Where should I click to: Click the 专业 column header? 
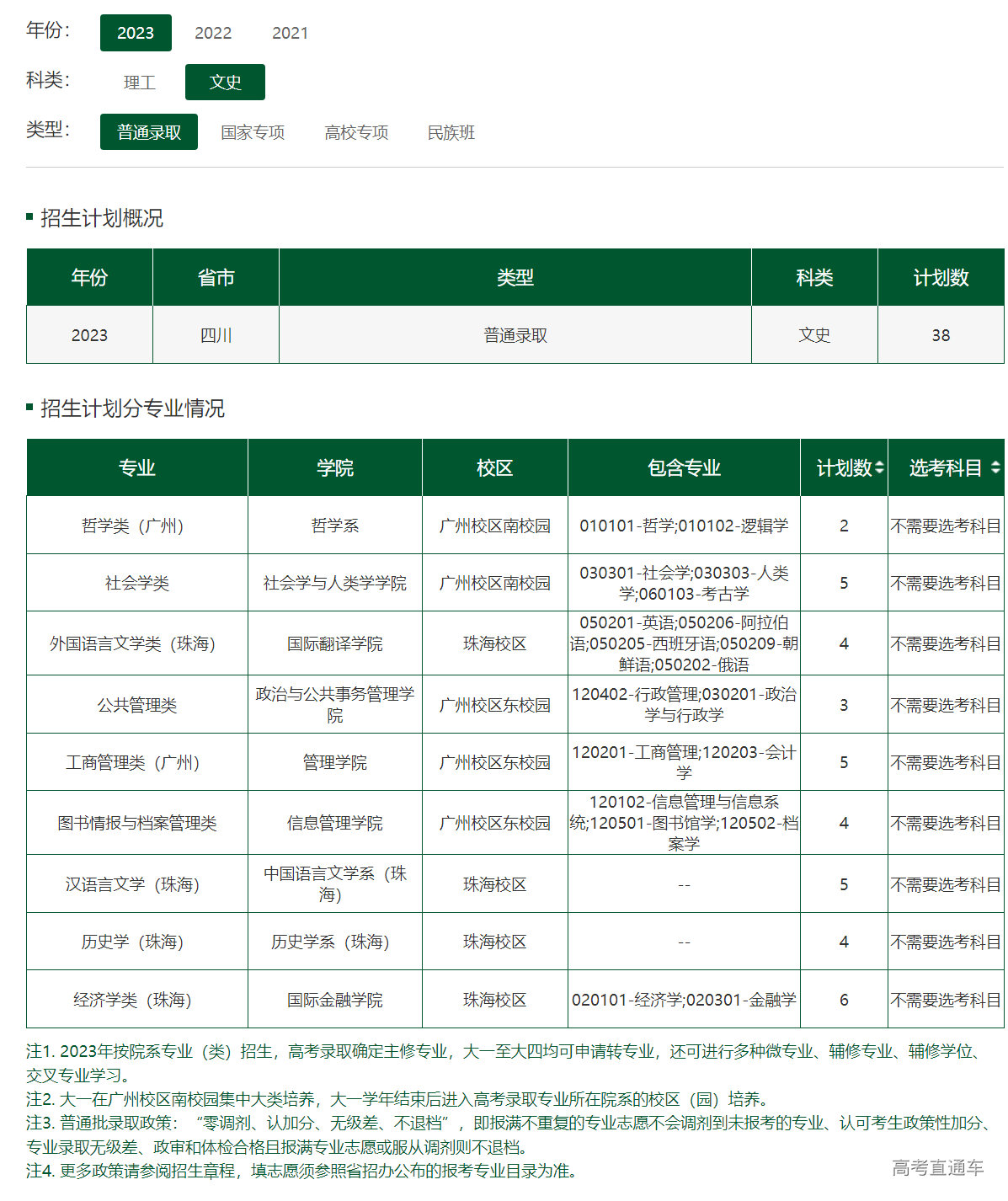pyautogui.click(x=136, y=467)
